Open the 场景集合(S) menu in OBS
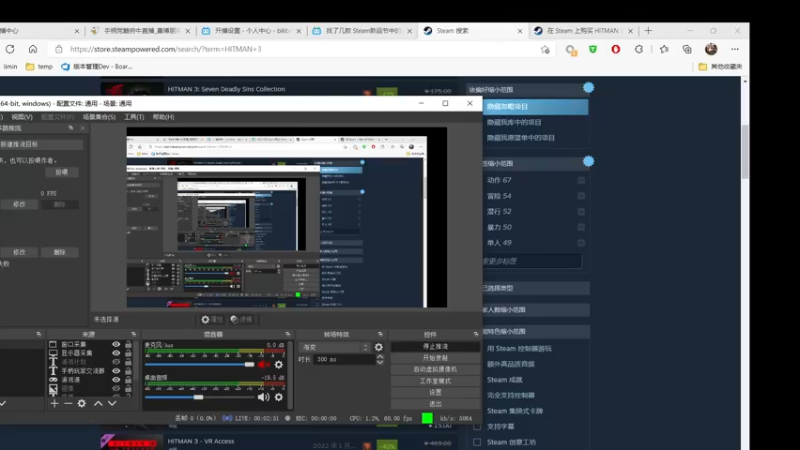The height and width of the screenshot is (450, 800). pos(99,117)
